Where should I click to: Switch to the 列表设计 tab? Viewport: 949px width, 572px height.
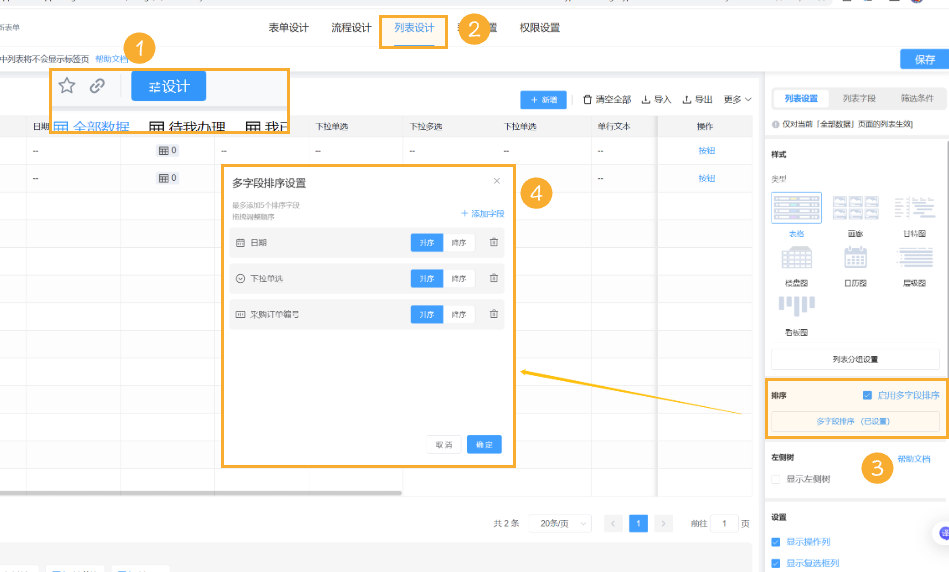point(414,27)
